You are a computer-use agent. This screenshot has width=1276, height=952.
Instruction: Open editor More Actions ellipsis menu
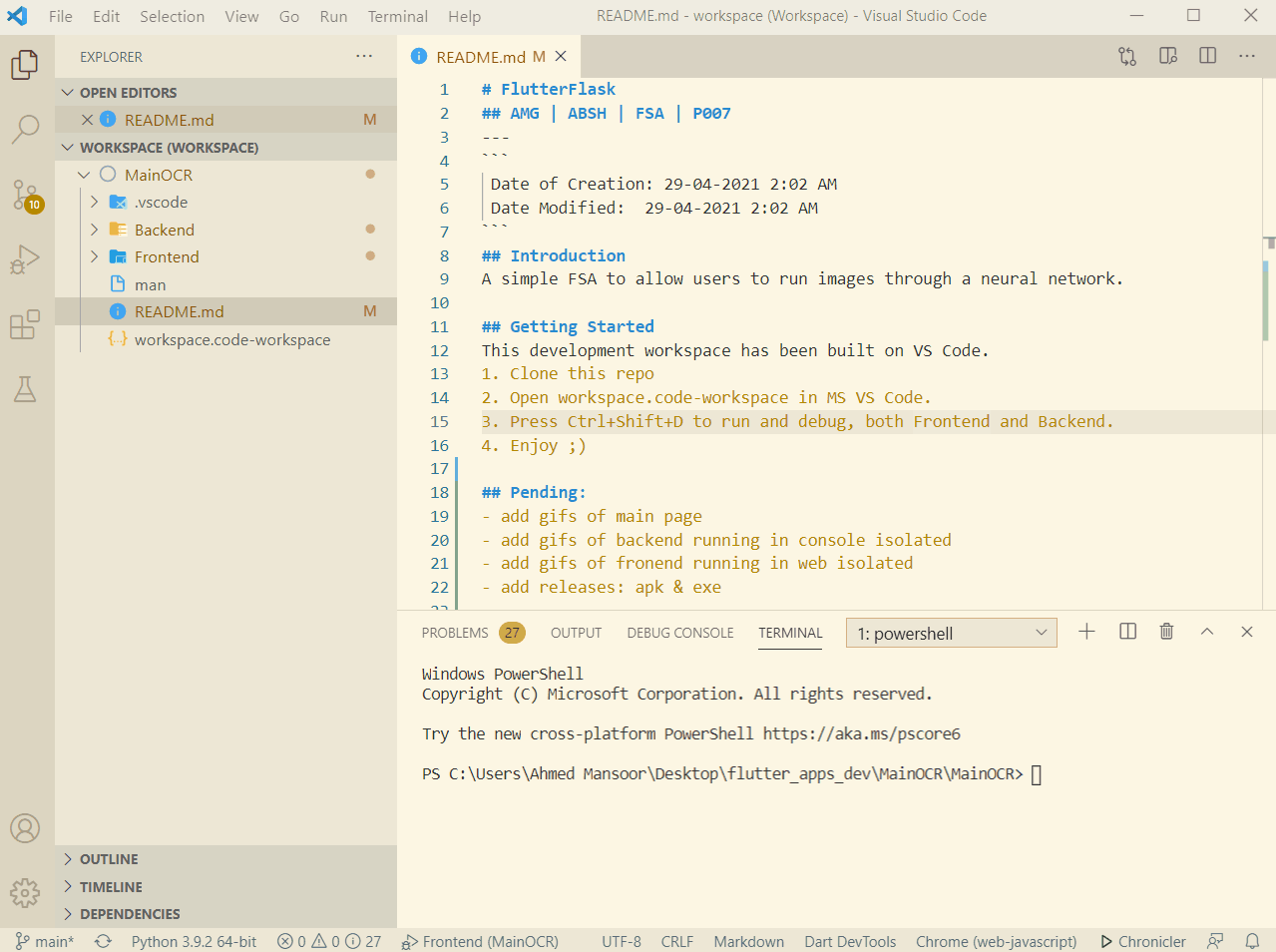click(1247, 56)
